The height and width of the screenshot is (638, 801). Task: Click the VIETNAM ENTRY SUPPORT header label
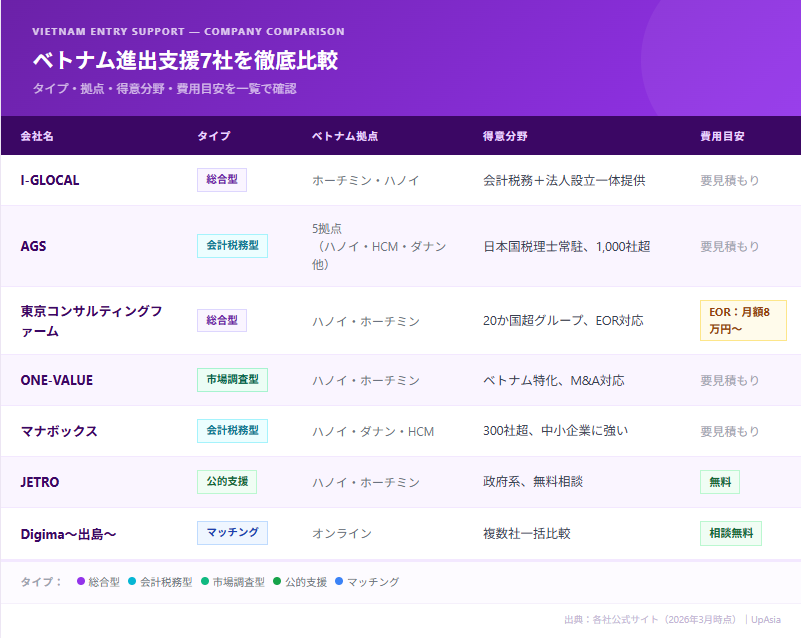(188, 32)
